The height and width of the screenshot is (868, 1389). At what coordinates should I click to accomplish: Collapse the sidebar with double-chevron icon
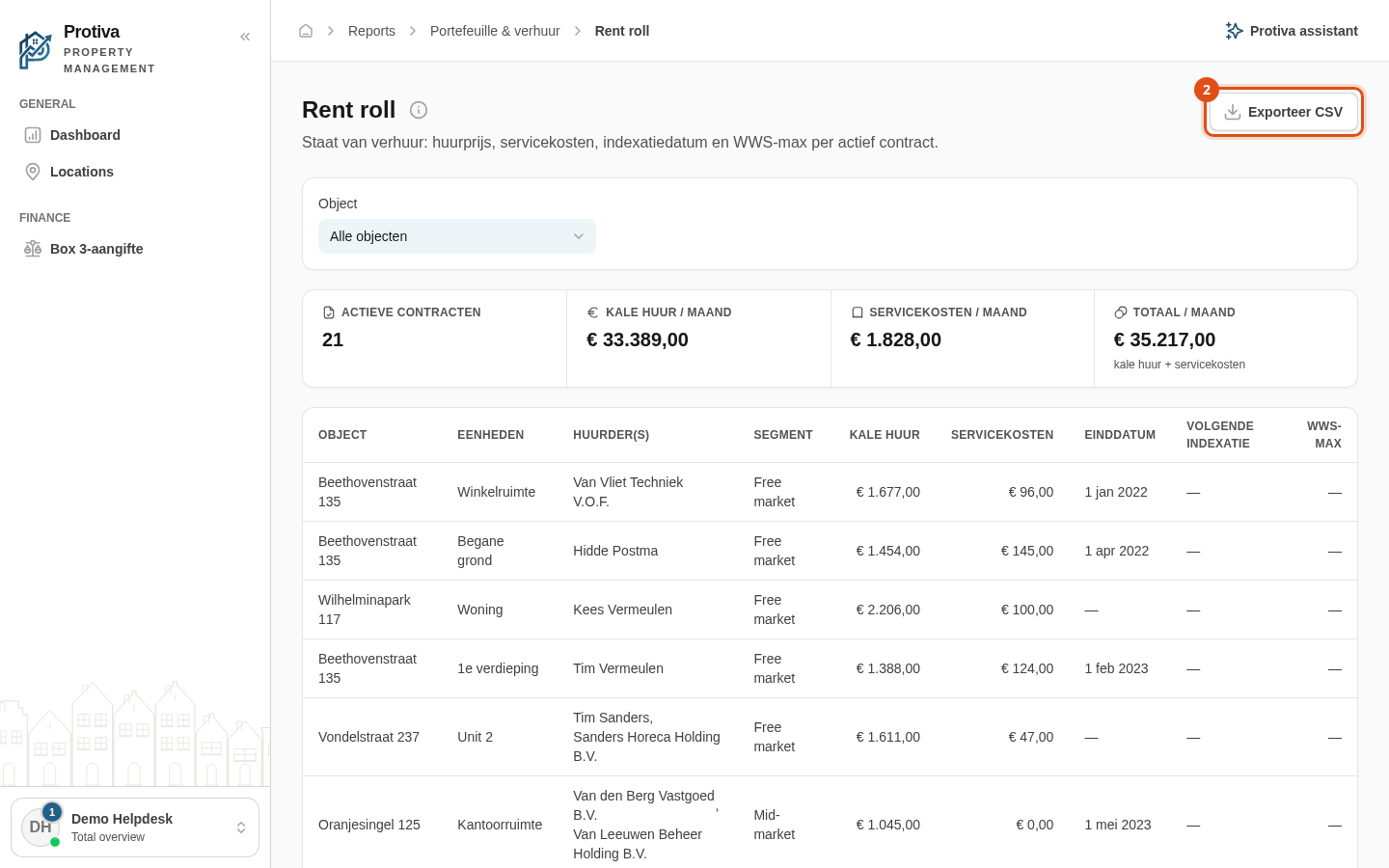pos(245,37)
